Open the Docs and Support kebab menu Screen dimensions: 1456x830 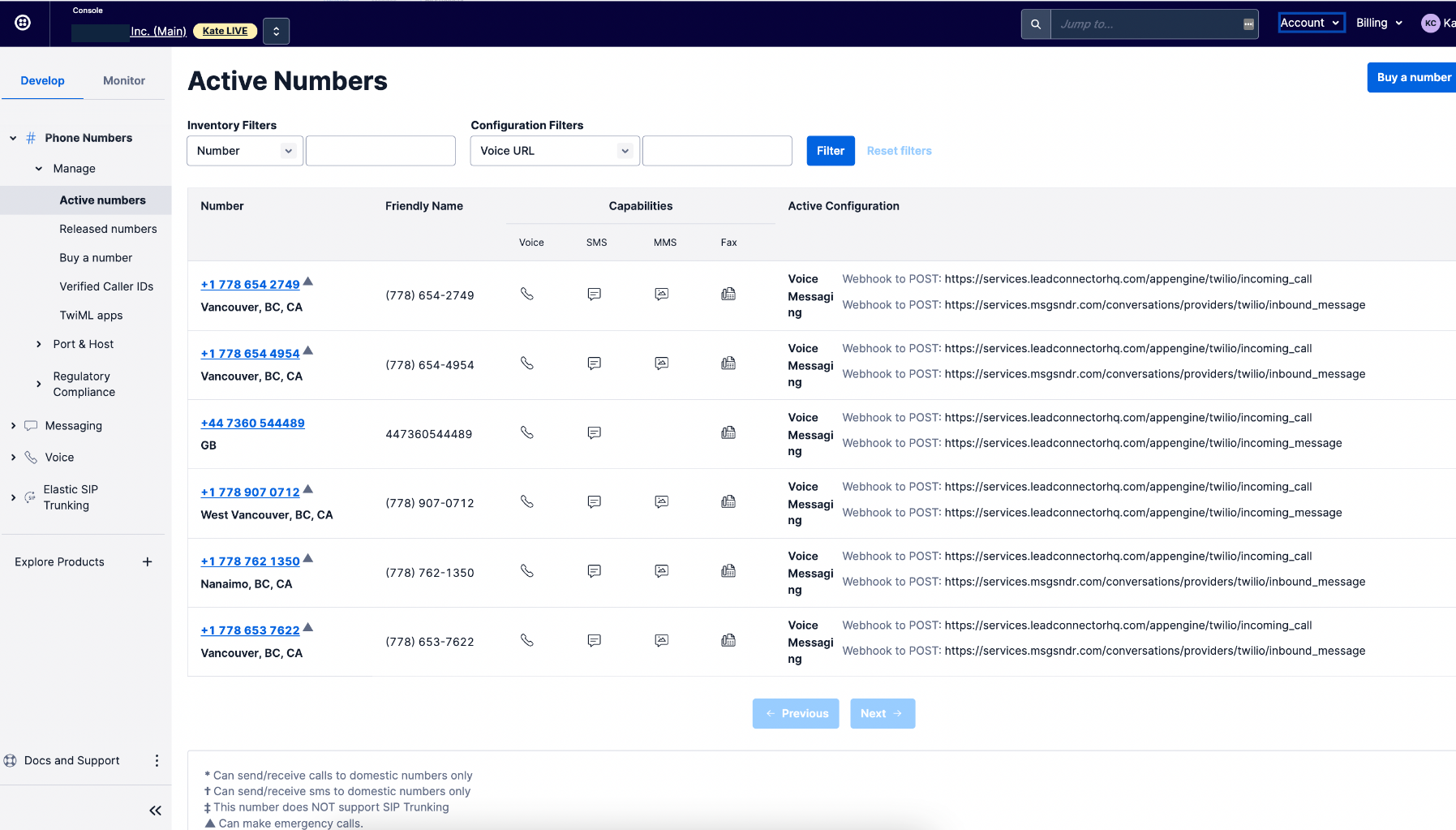pos(157,760)
